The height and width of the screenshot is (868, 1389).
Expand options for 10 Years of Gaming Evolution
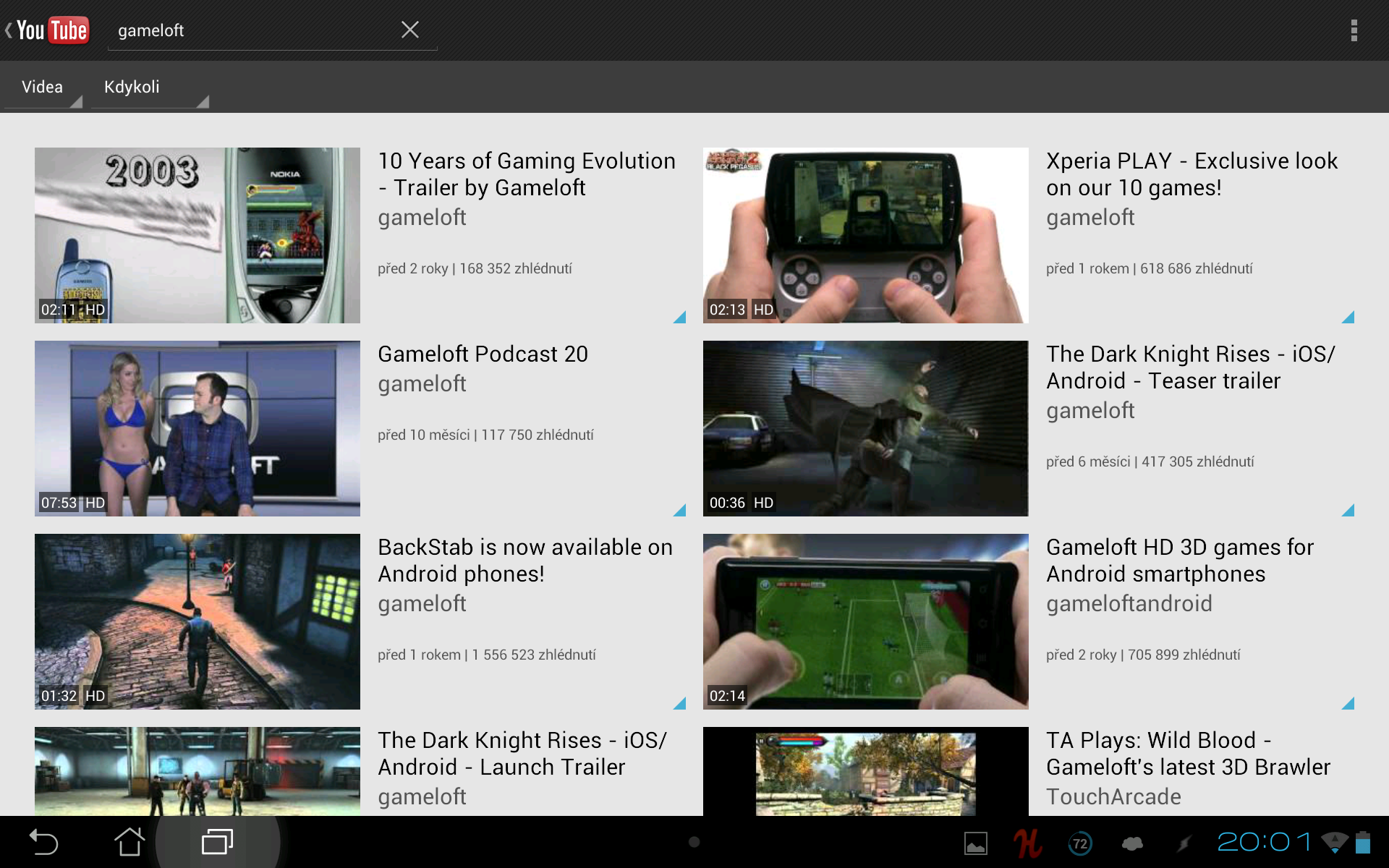(679, 317)
